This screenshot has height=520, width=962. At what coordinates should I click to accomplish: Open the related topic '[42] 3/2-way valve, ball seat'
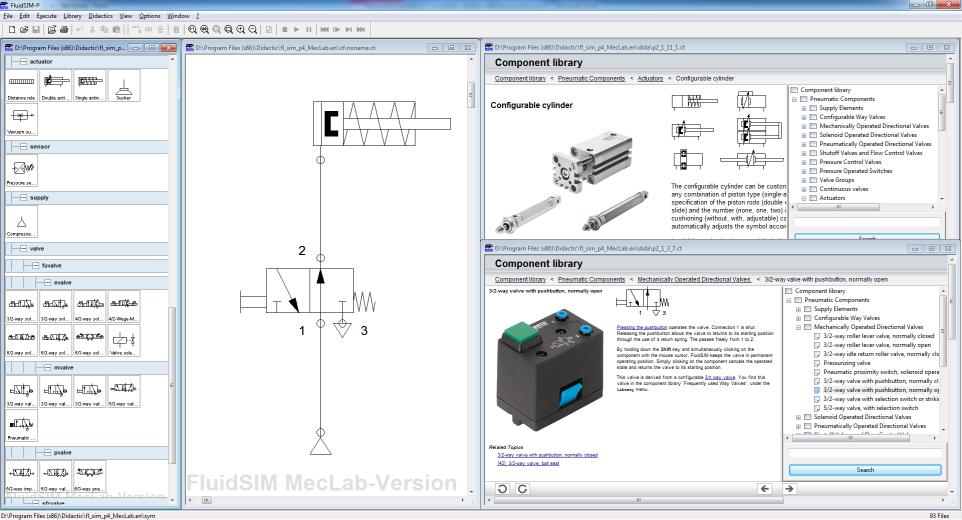point(528,463)
